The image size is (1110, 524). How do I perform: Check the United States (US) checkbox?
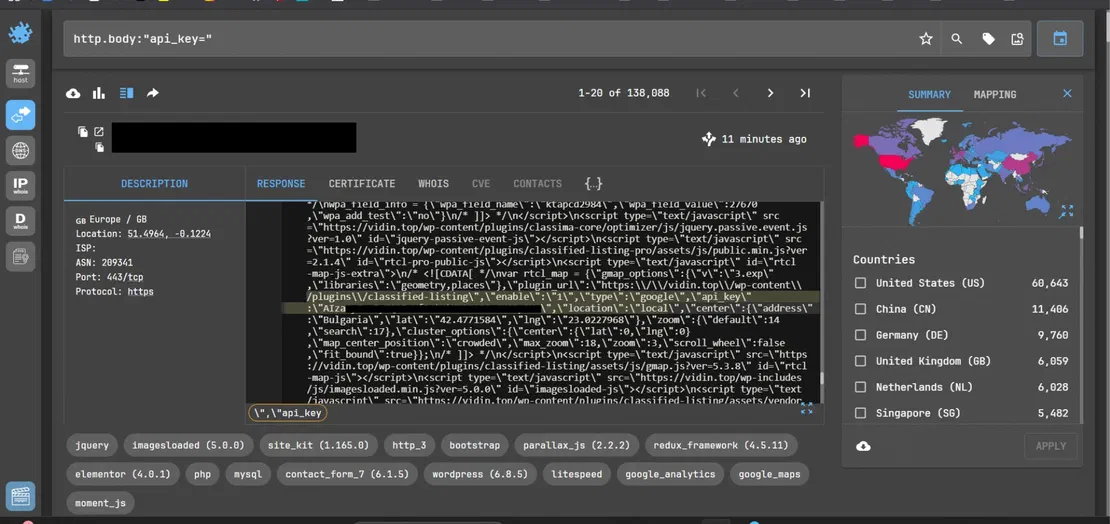coord(860,283)
